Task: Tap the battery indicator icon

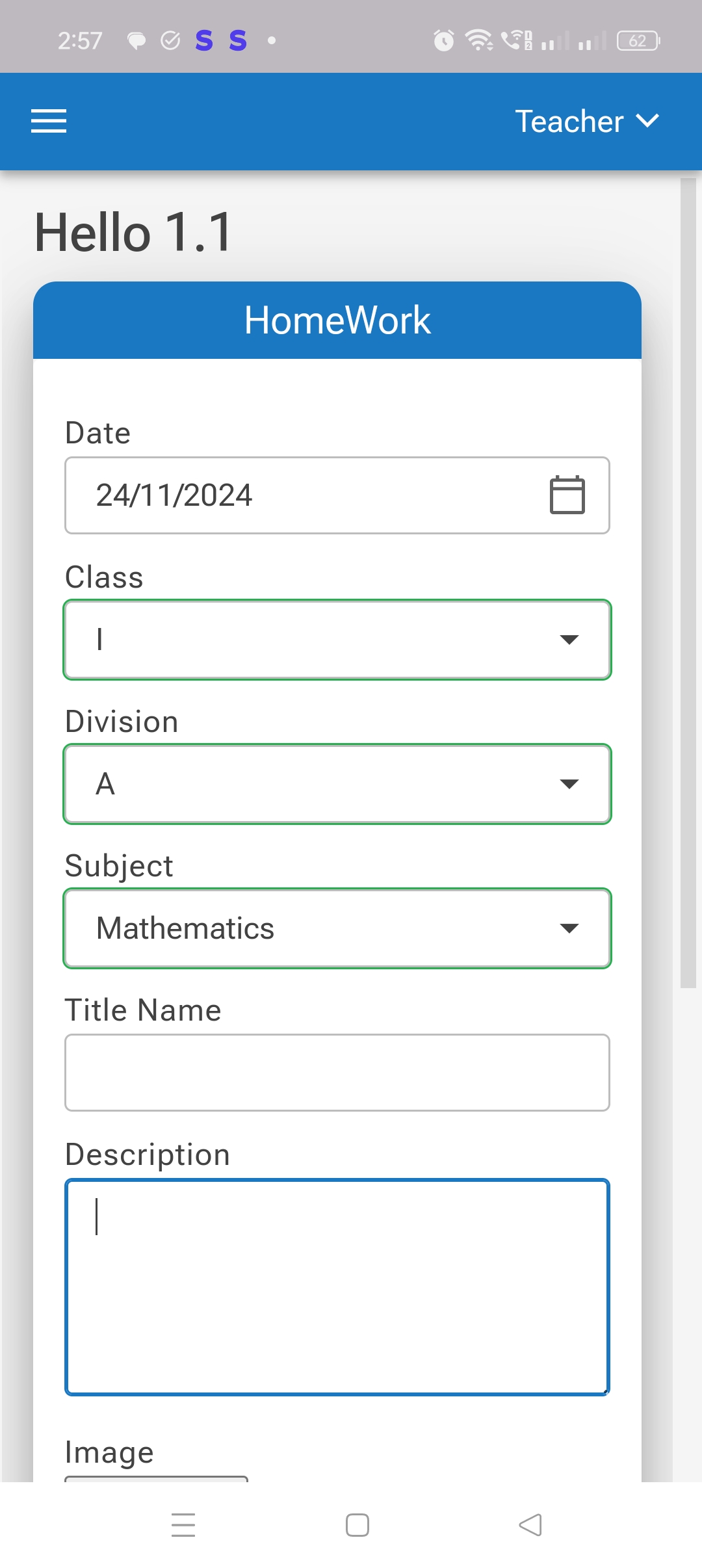Action: 638,41
